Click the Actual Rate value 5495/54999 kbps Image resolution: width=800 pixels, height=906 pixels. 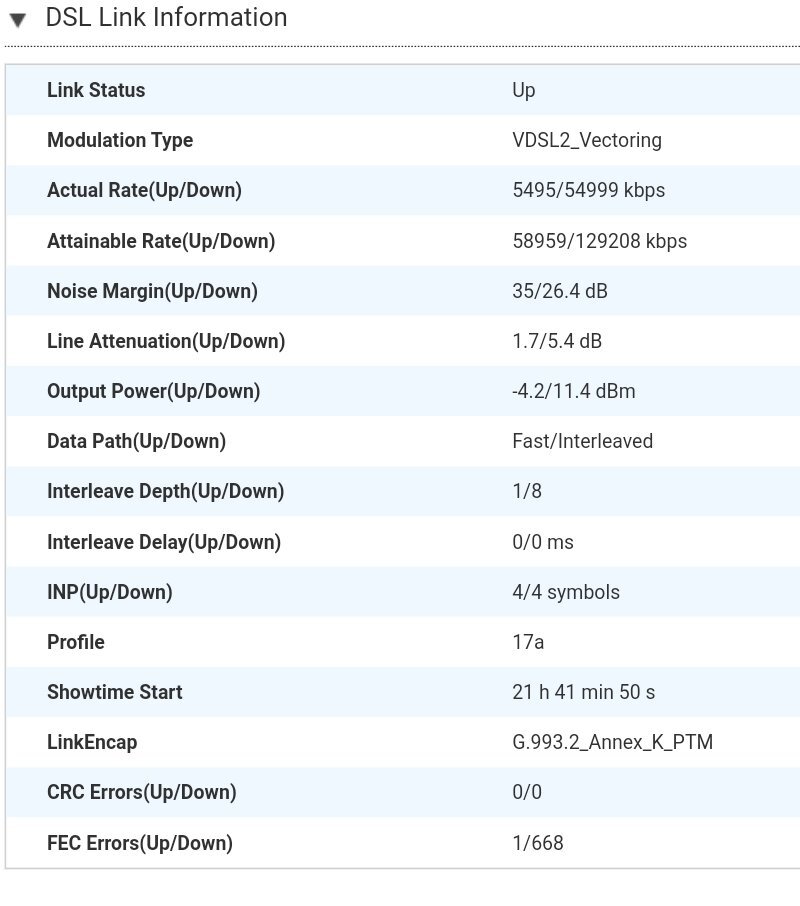pyautogui.click(x=589, y=191)
